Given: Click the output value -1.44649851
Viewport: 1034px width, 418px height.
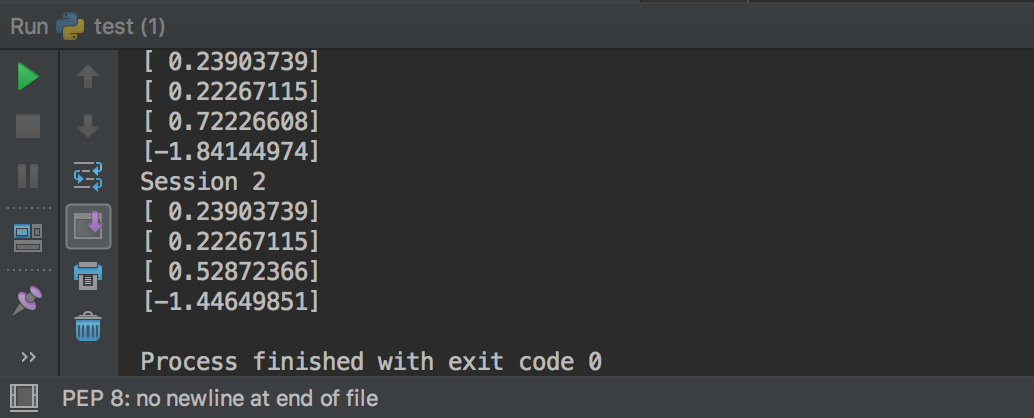Looking at the screenshot, I should 231,301.
